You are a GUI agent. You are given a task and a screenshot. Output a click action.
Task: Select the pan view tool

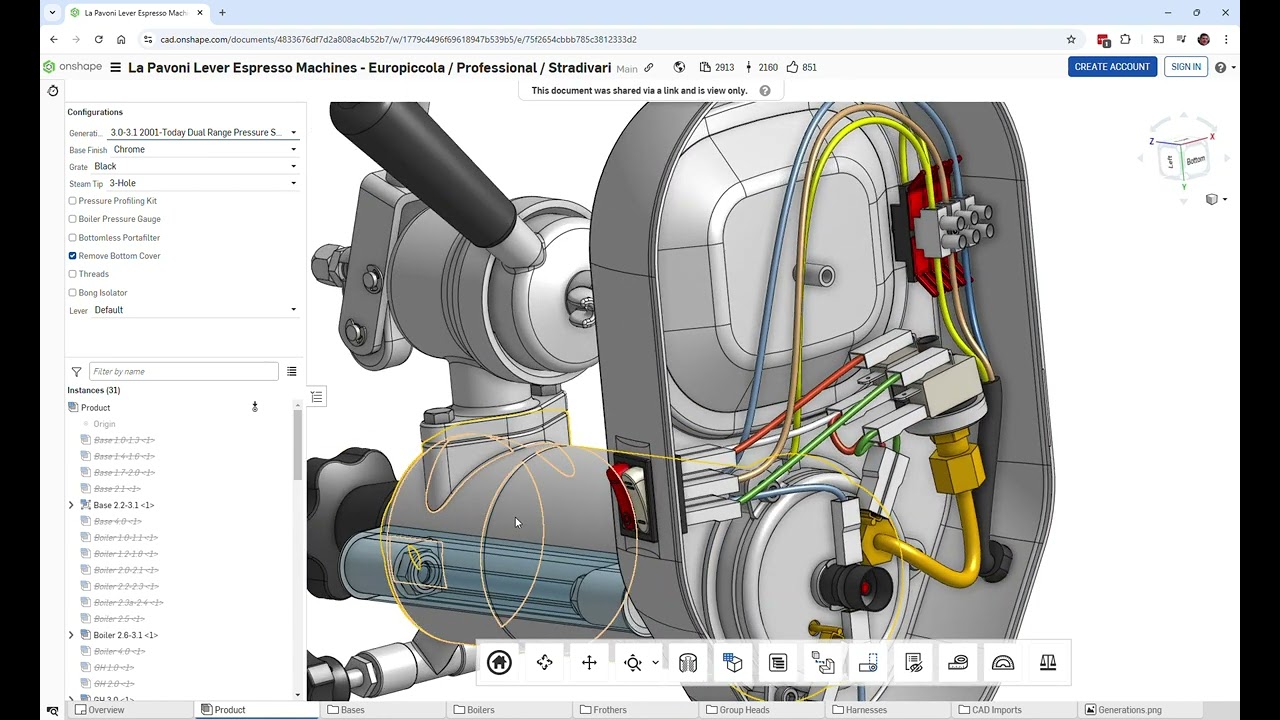coord(589,662)
